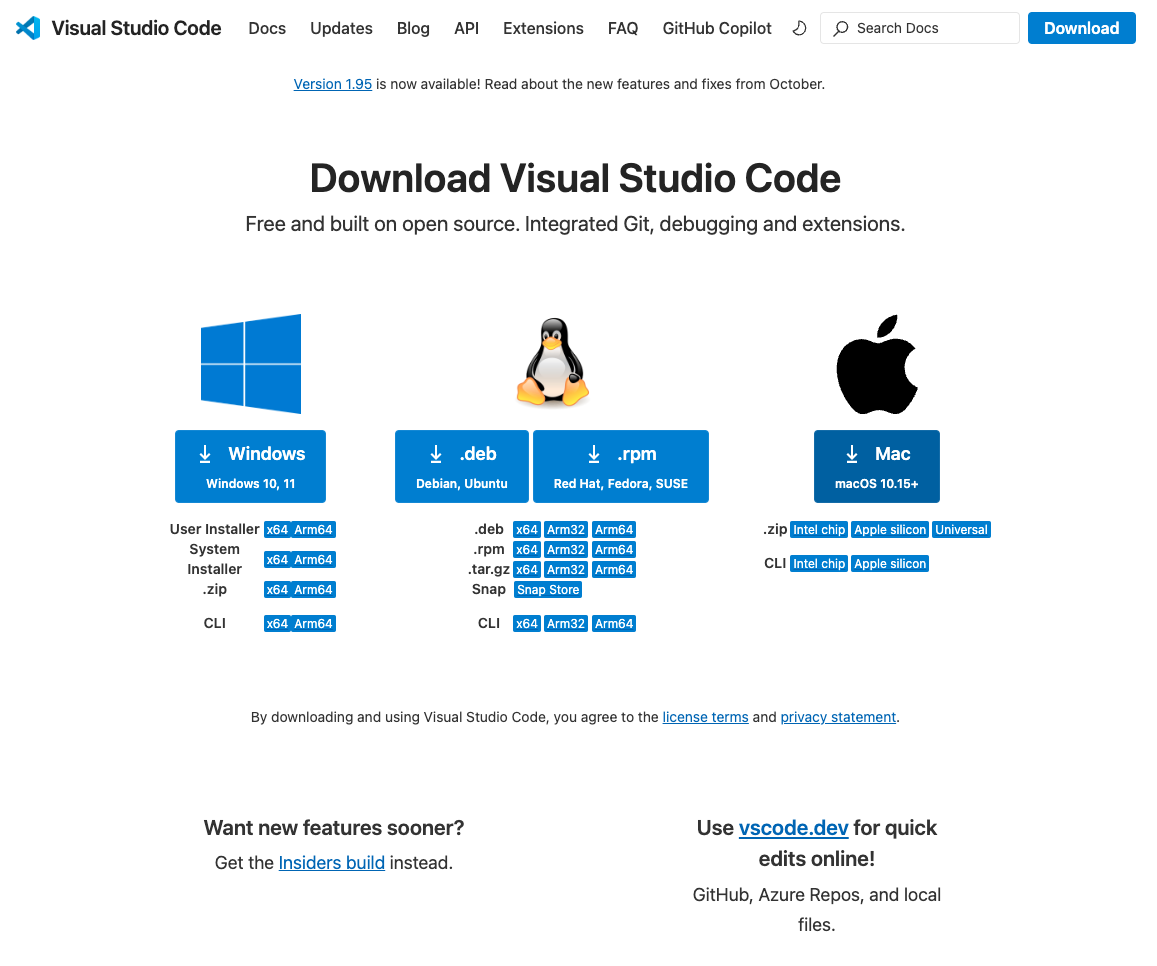Click the 'Visual Studio Code' header title
The width and height of the screenshot is (1157, 966).
click(137, 28)
